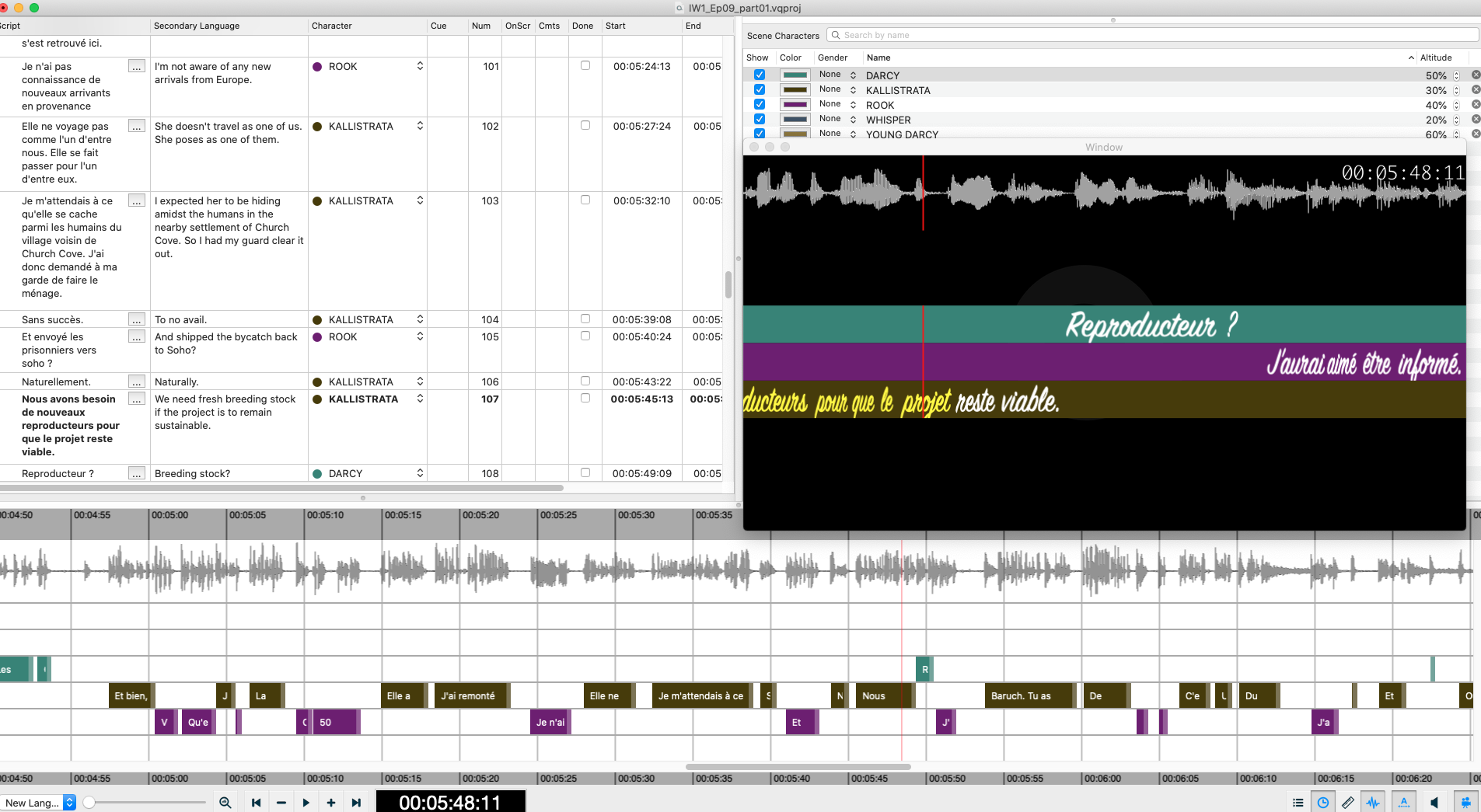Click the list view icon in bottom toolbar
The width and height of the screenshot is (1481, 812).
(x=1298, y=803)
